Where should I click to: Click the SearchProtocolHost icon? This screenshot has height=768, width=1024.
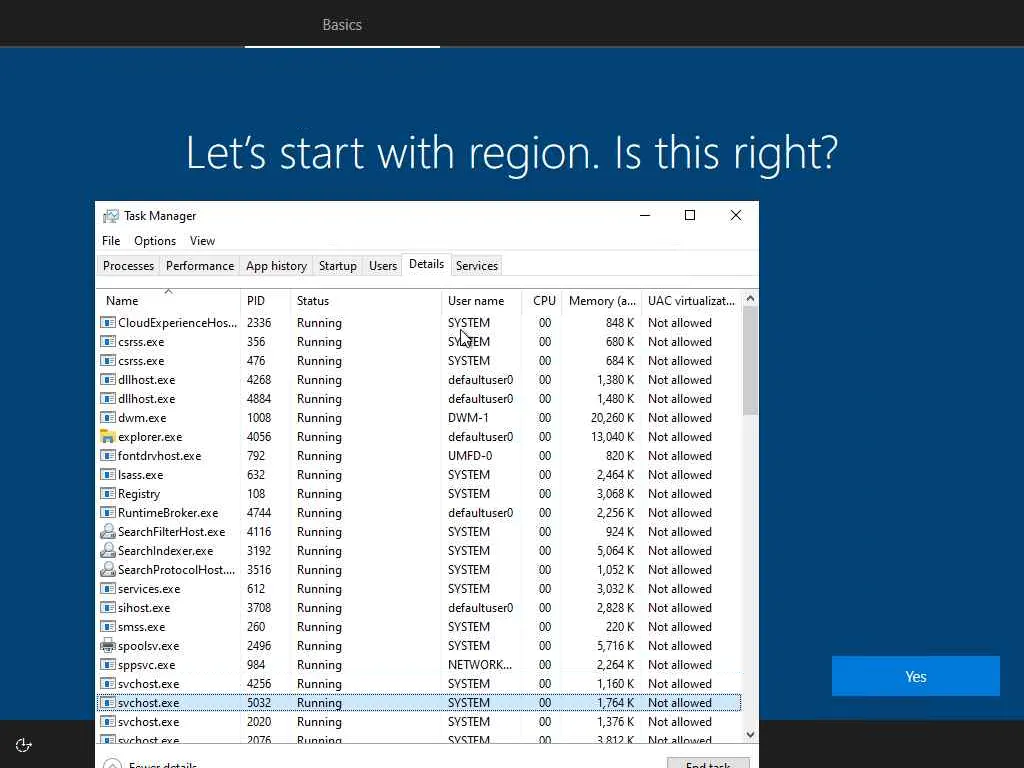(x=108, y=569)
